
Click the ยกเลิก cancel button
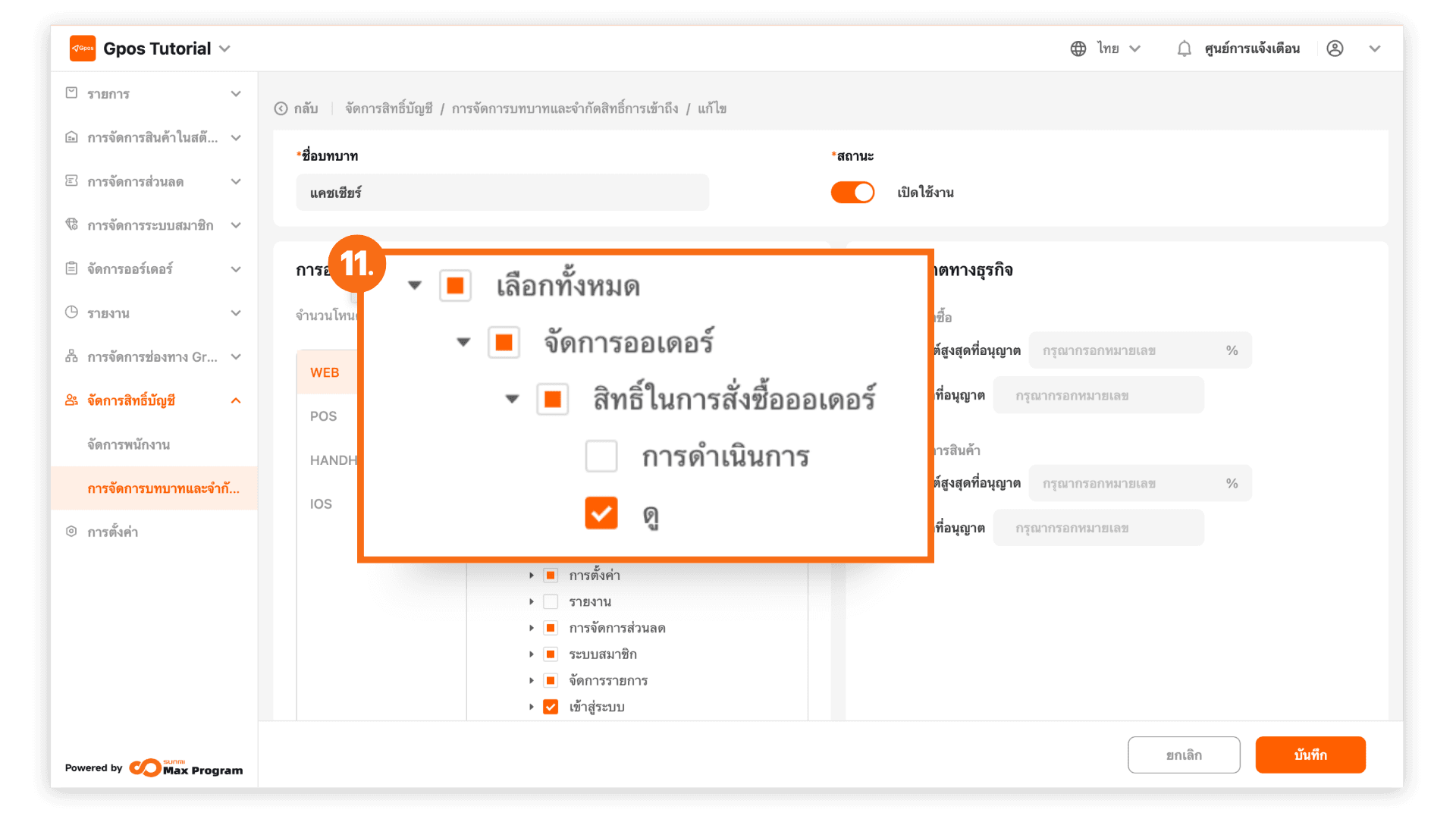pos(1184,755)
